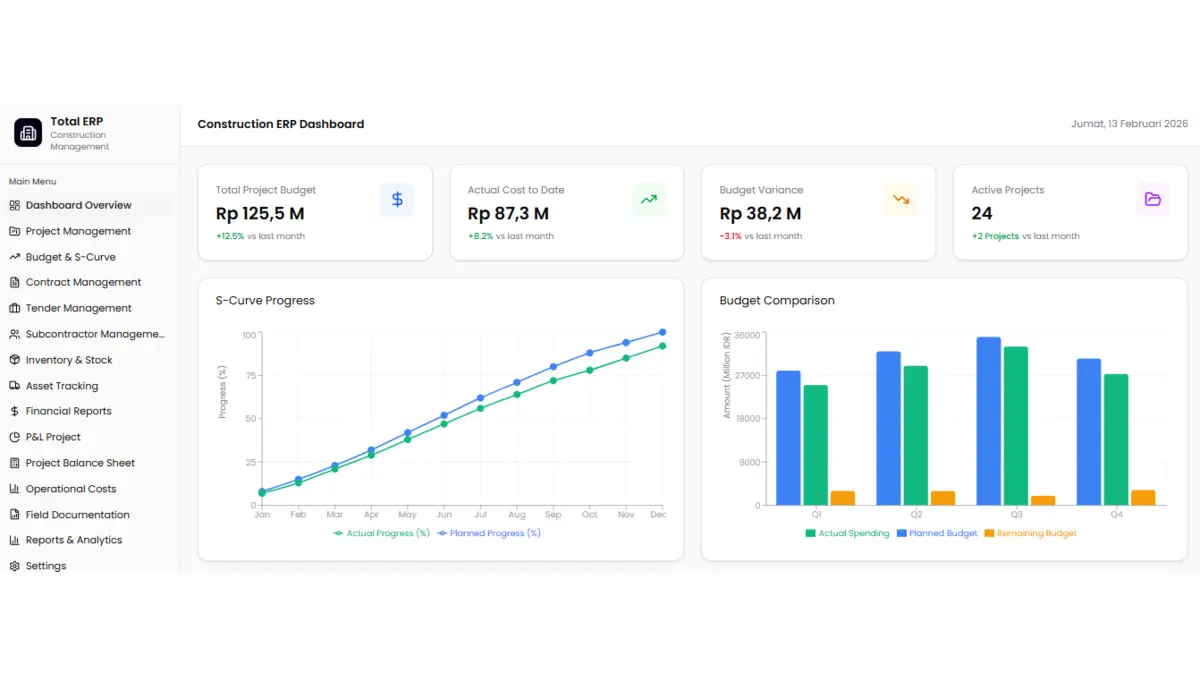Toggle Actual Progress (%) legend series
This screenshot has width=1200, height=675.
(x=381, y=533)
